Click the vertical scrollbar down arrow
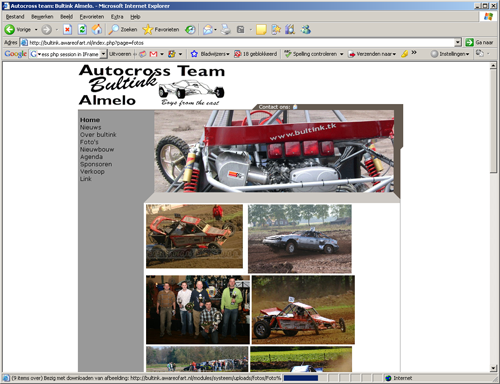The image size is (500, 384). pos(493,368)
